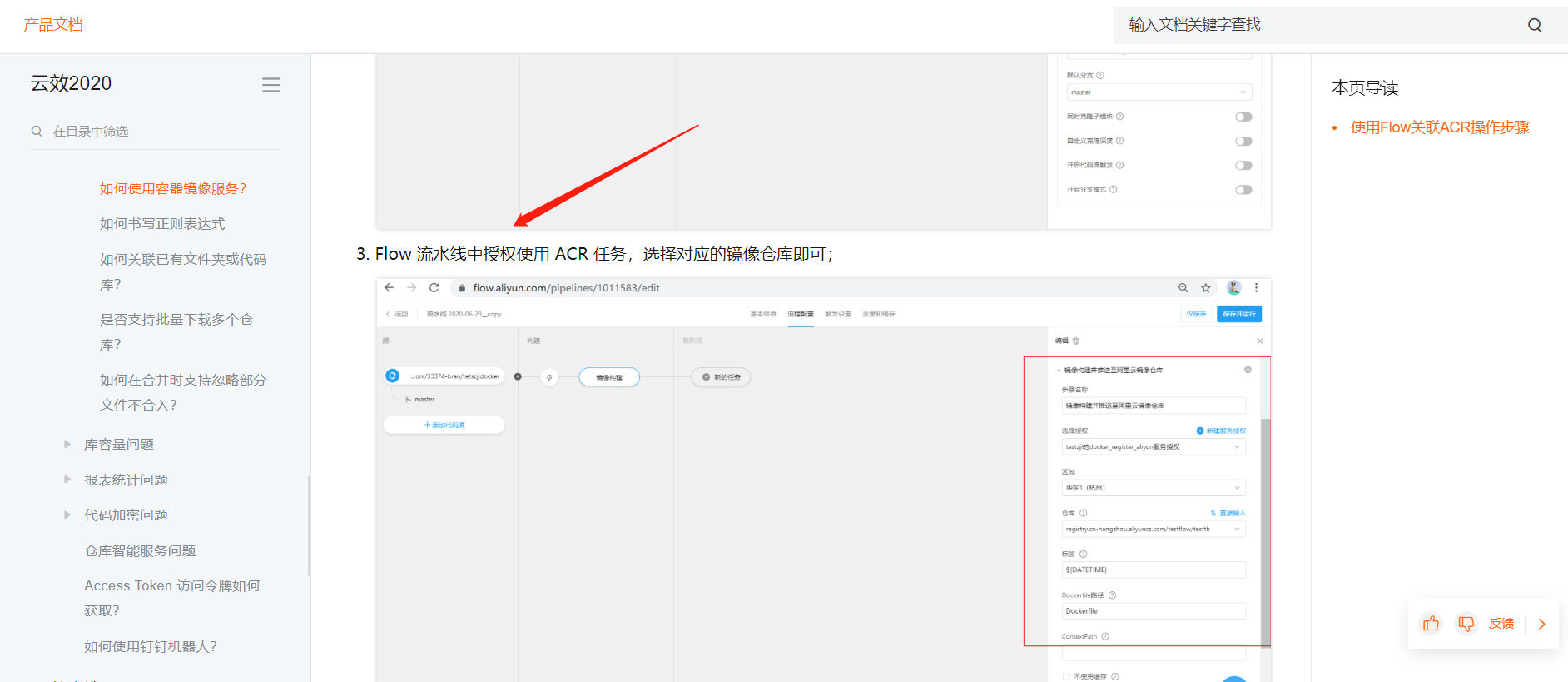Open the 默认分支 master dropdown
Screen dimensions: 1568x682
[1159, 92]
